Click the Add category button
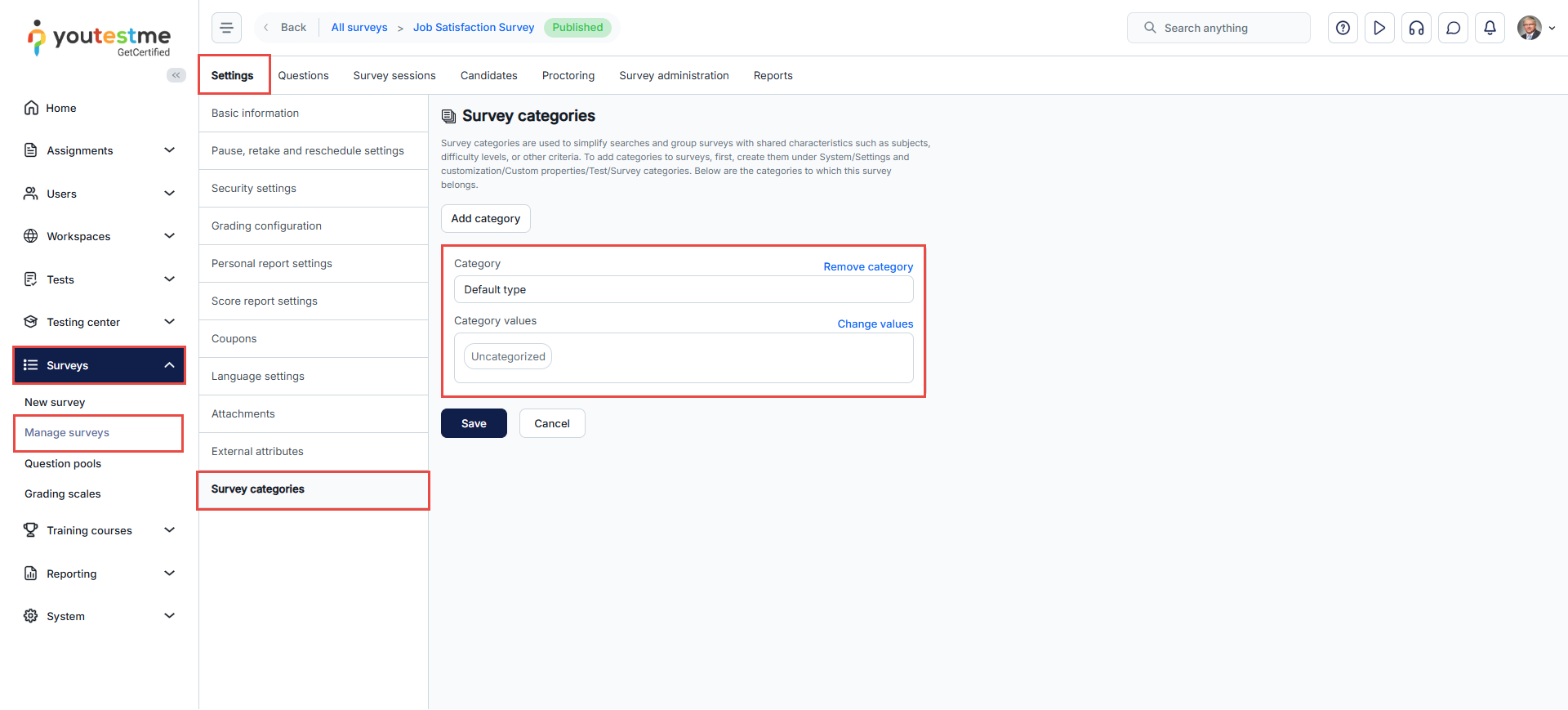 click(485, 219)
